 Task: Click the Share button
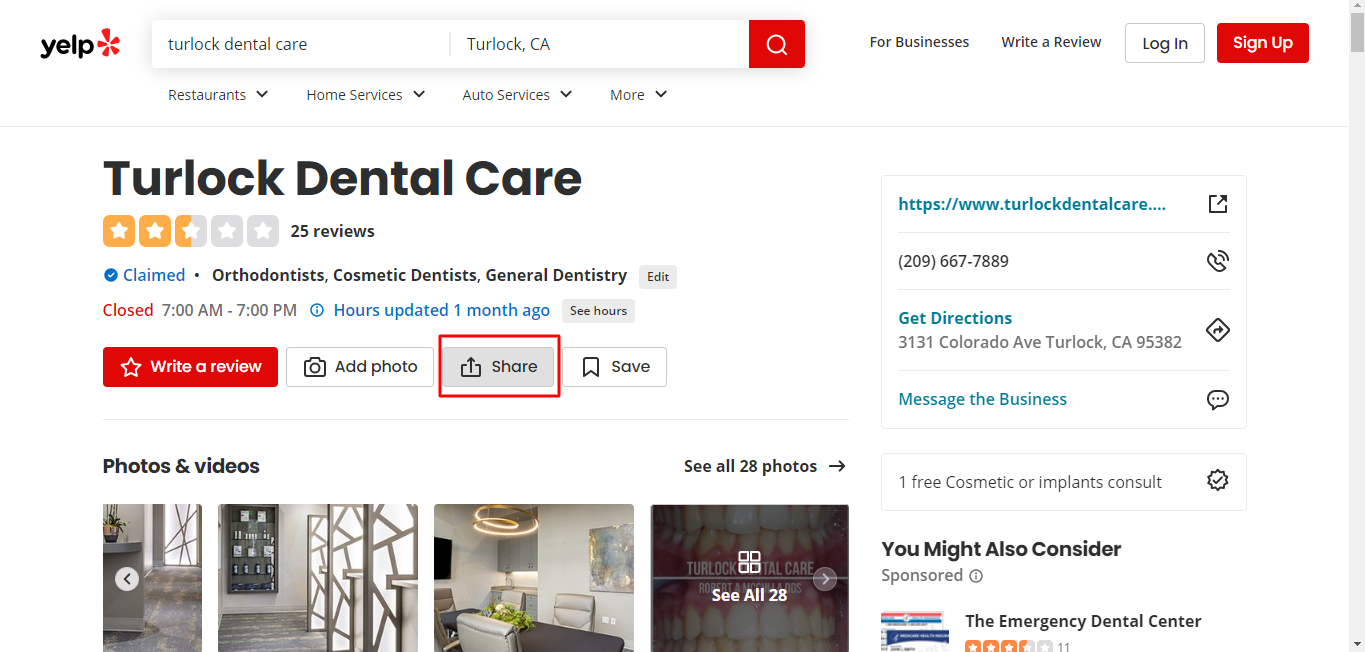tap(498, 367)
